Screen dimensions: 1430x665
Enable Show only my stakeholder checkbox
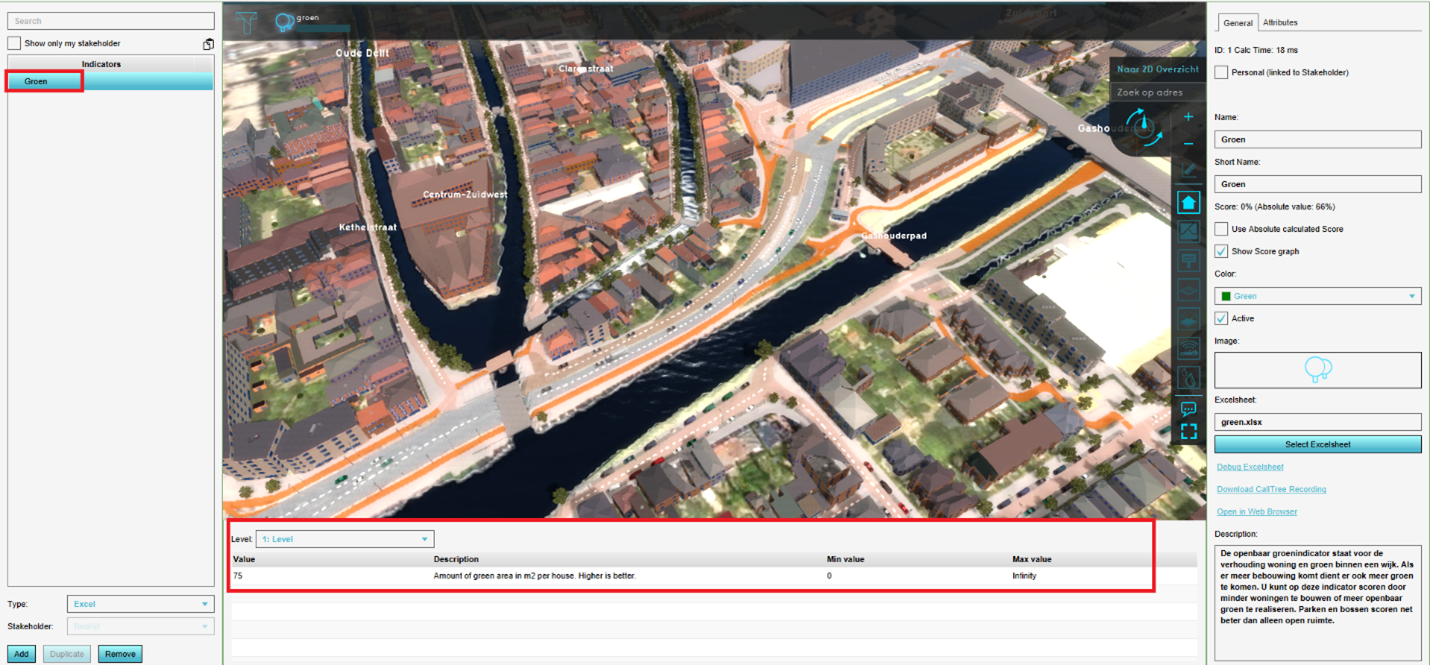[x=14, y=44]
